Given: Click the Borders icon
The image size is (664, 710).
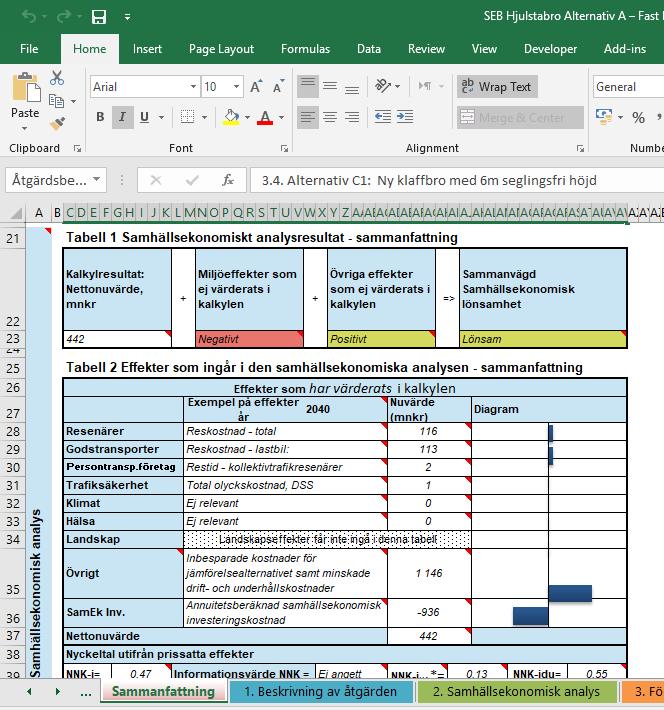Looking at the screenshot, I should point(187,117).
